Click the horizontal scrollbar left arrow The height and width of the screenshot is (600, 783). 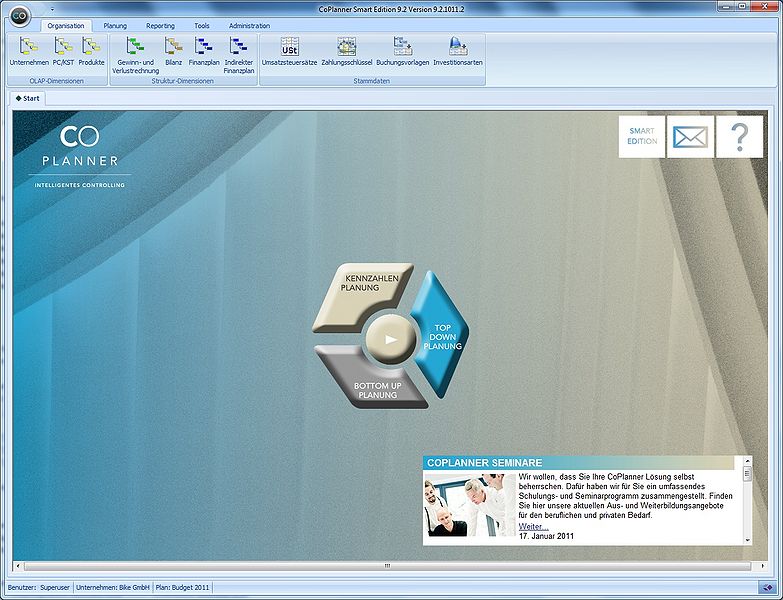point(18,566)
